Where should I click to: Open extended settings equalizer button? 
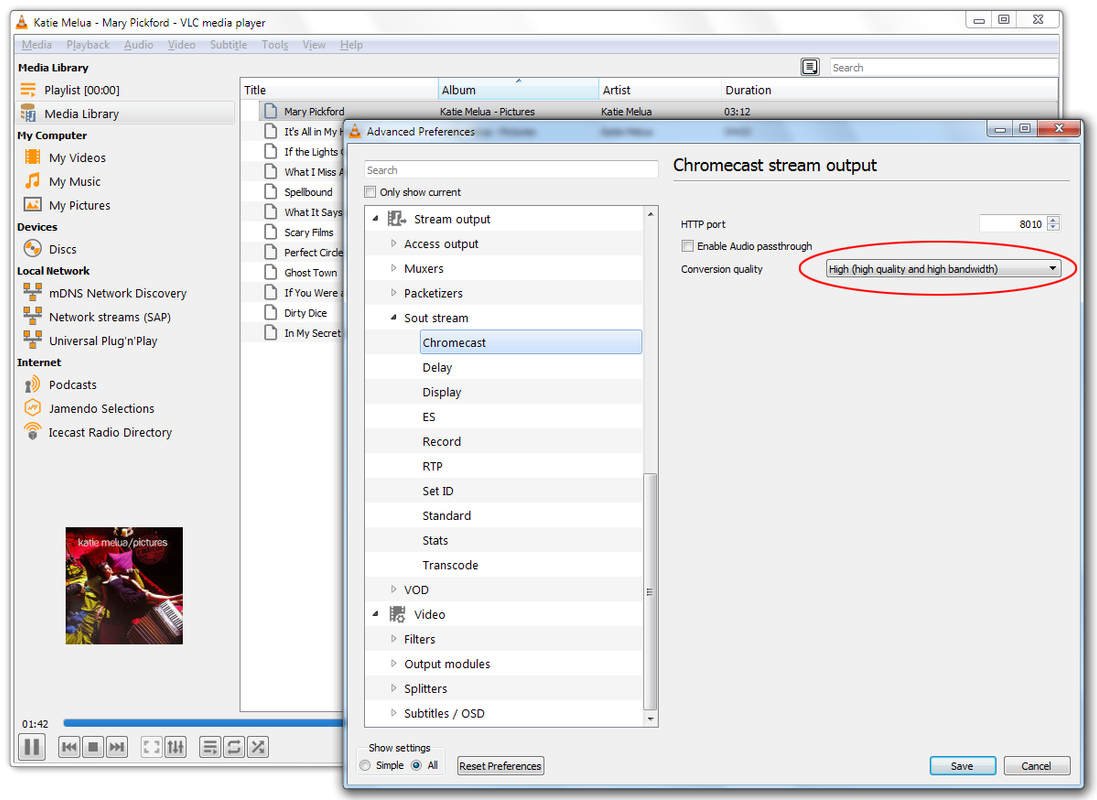click(176, 748)
